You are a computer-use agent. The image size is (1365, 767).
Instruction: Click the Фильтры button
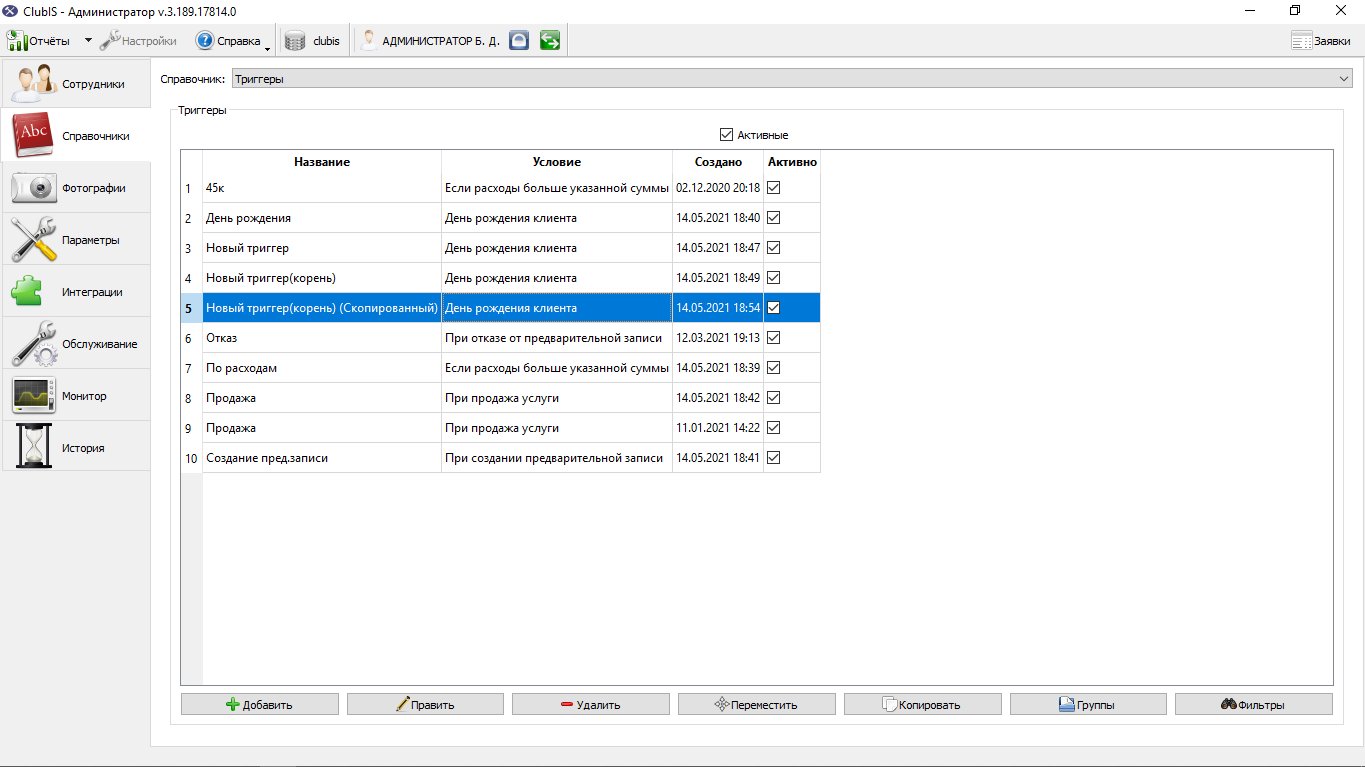[x=1254, y=704]
